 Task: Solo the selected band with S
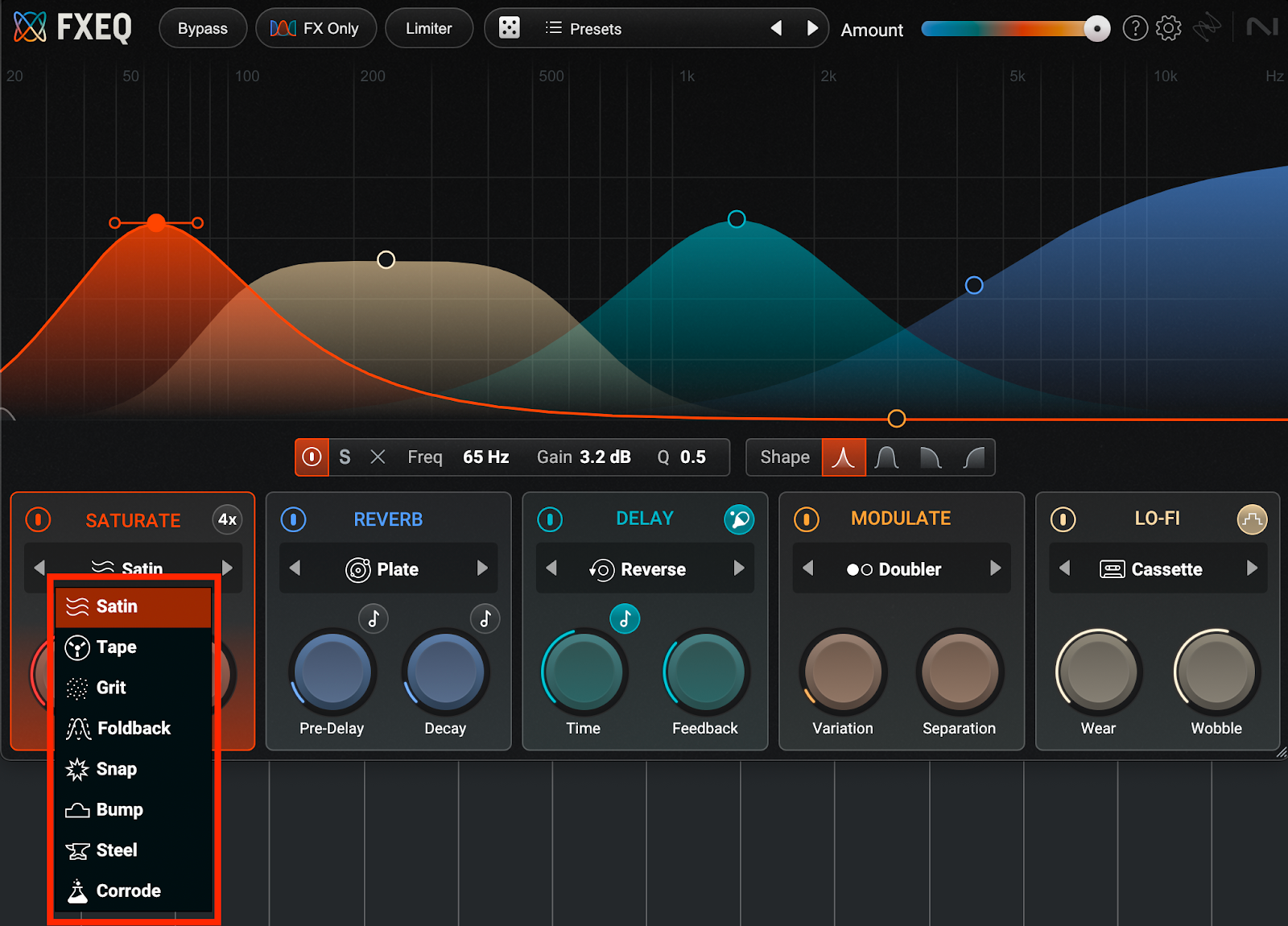(345, 457)
